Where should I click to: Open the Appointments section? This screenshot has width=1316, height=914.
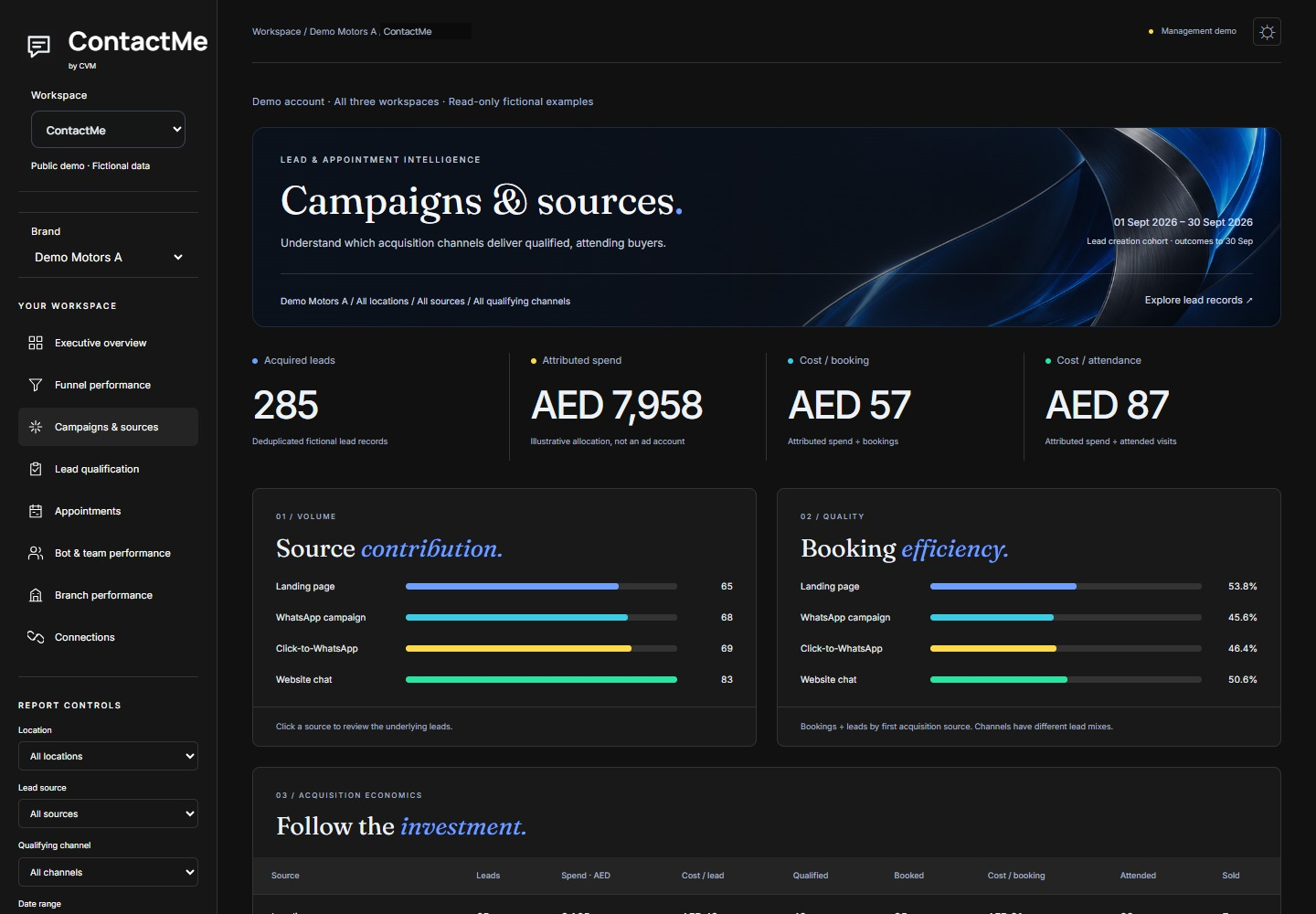tap(108, 511)
